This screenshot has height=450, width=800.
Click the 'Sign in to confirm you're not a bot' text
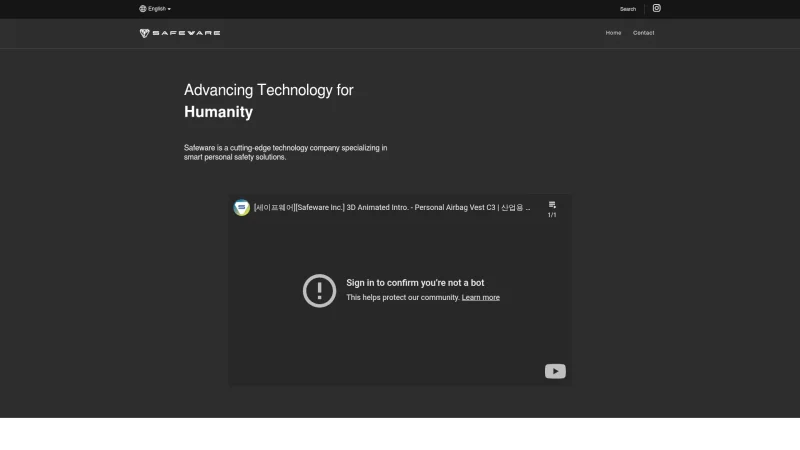[415, 283]
